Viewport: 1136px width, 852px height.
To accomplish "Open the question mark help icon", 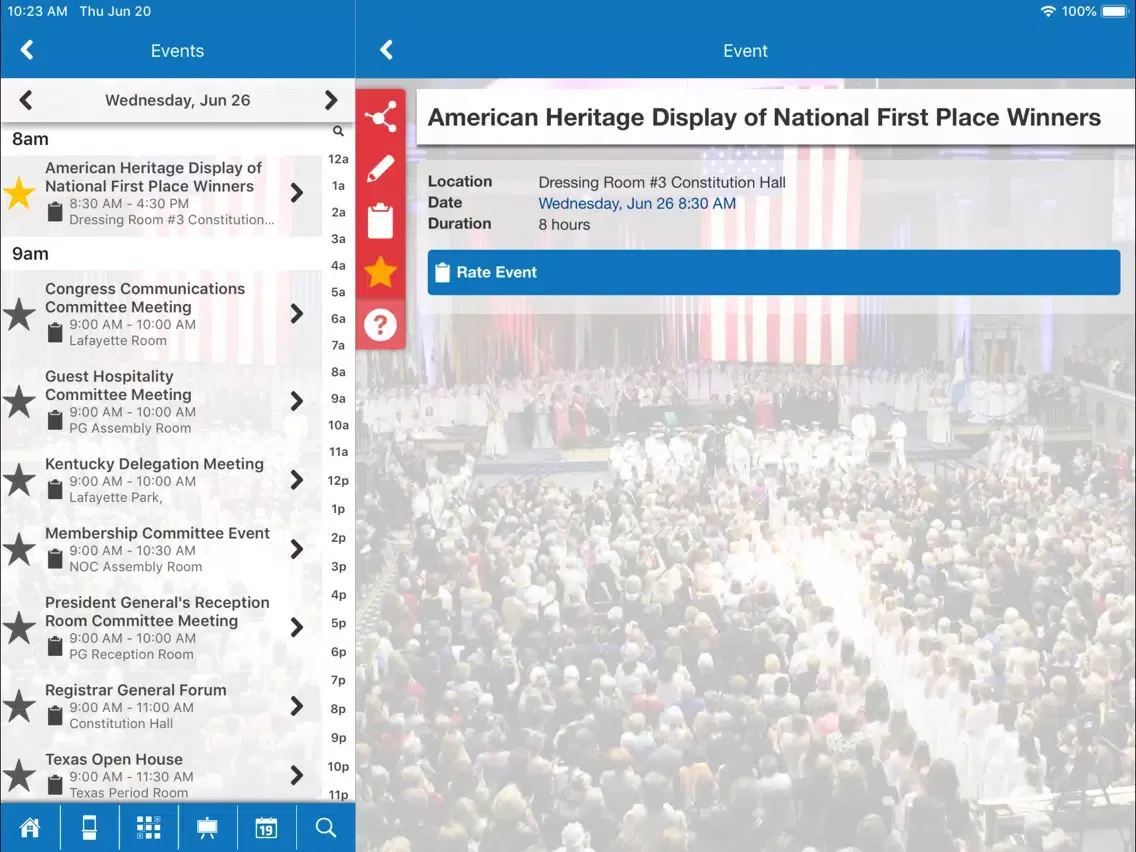I will [x=380, y=324].
